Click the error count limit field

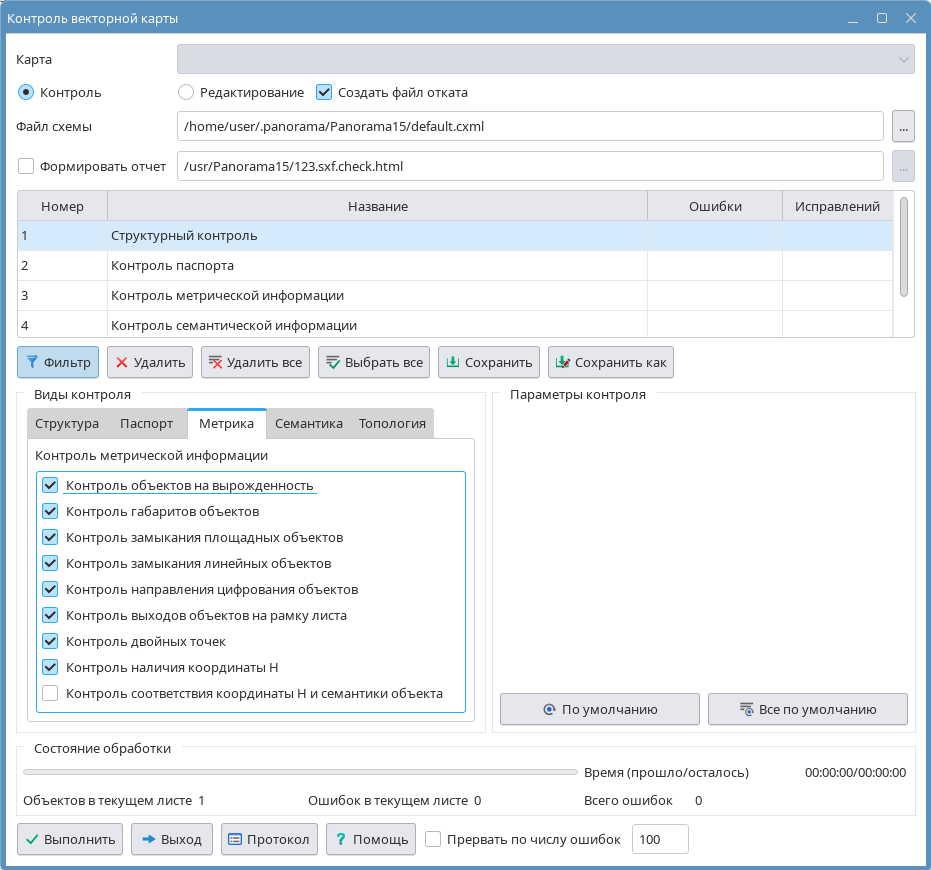[x=660, y=839]
